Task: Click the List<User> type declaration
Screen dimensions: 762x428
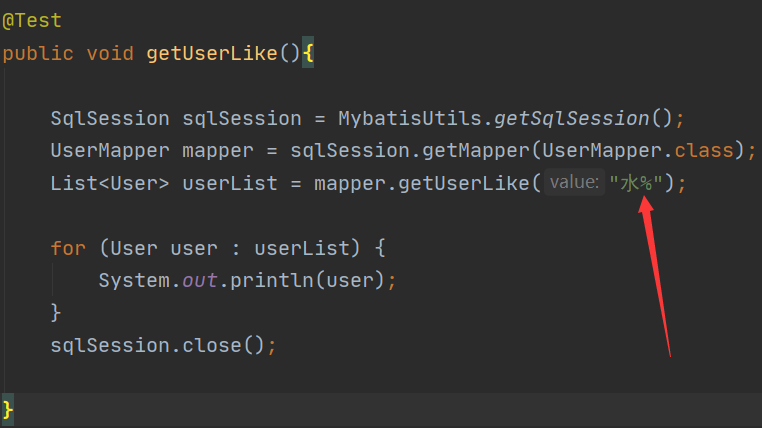Action: tap(110, 183)
